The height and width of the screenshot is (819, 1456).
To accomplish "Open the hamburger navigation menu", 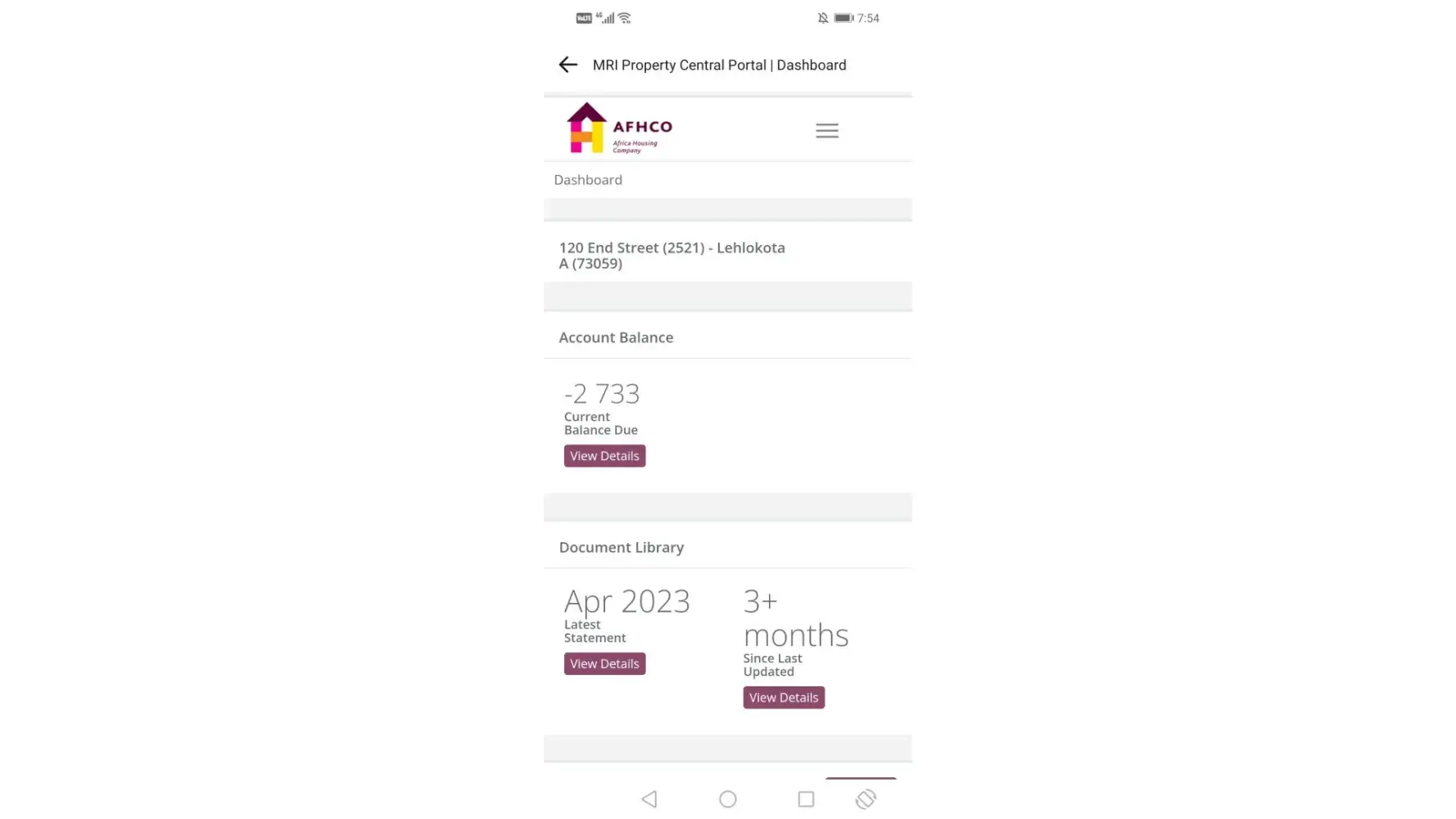I will pyautogui.click(x=826, y=130).
